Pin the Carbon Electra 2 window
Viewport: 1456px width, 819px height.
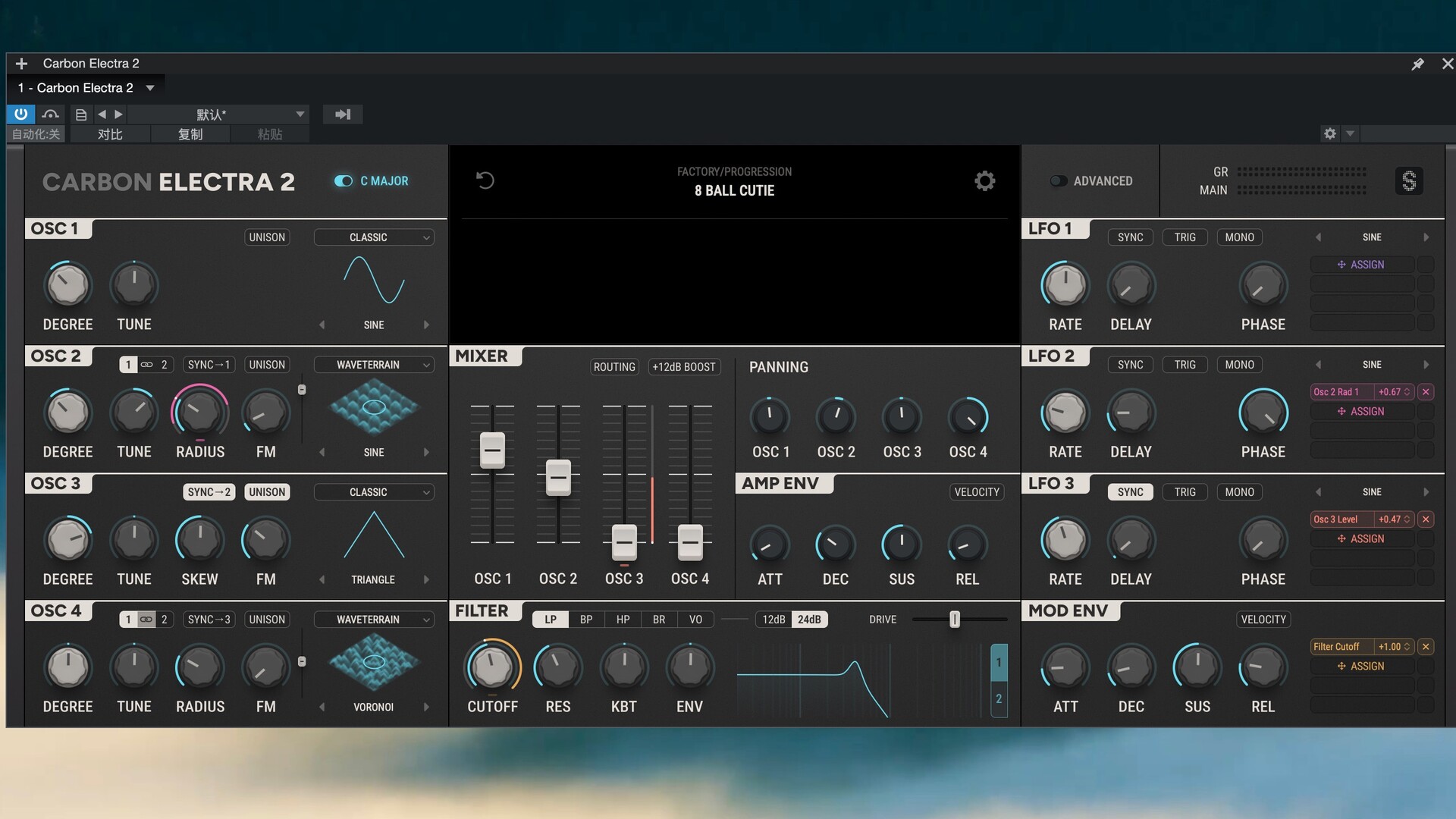pos(1417,64)
